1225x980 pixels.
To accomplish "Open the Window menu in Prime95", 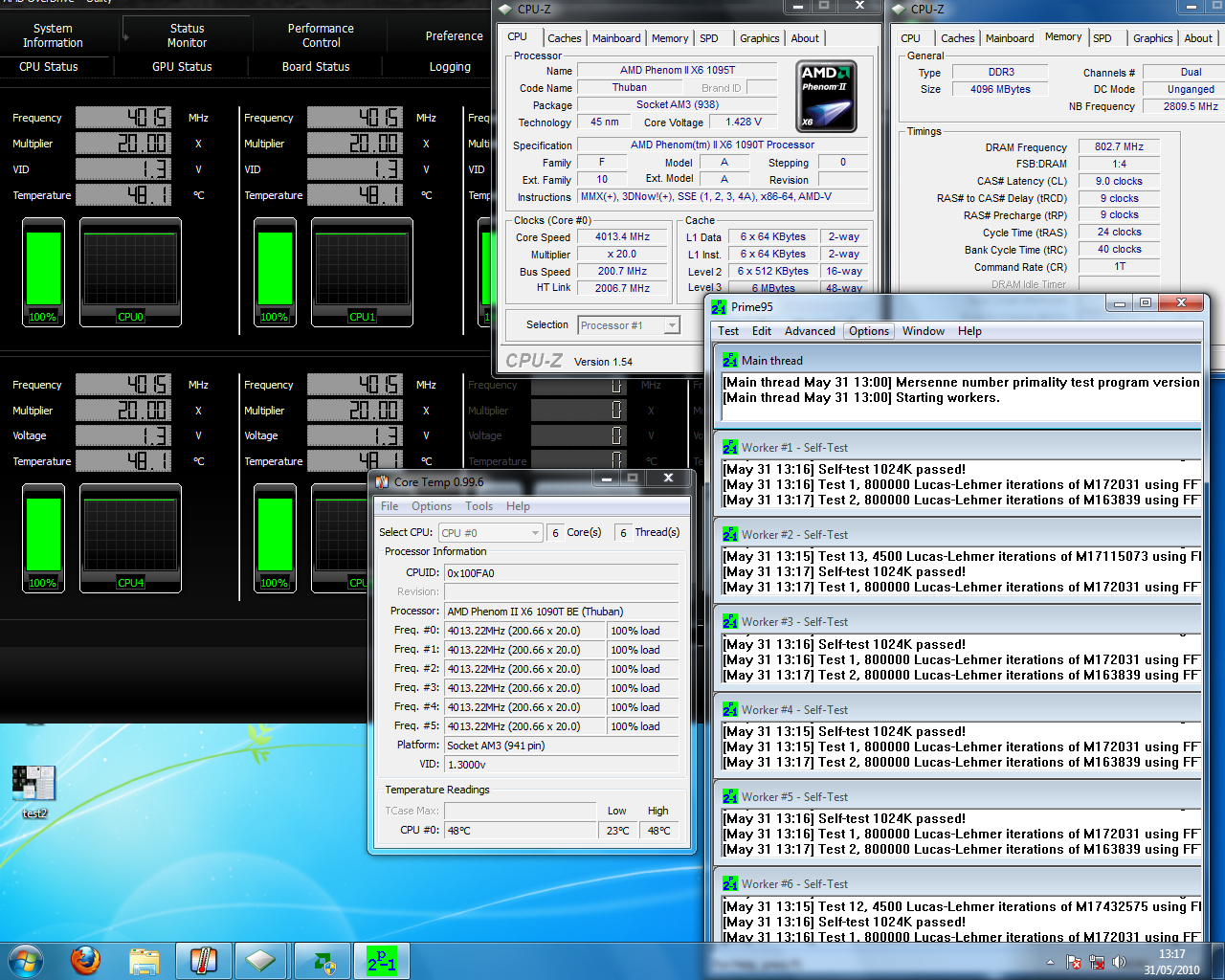I will point(924,331).
